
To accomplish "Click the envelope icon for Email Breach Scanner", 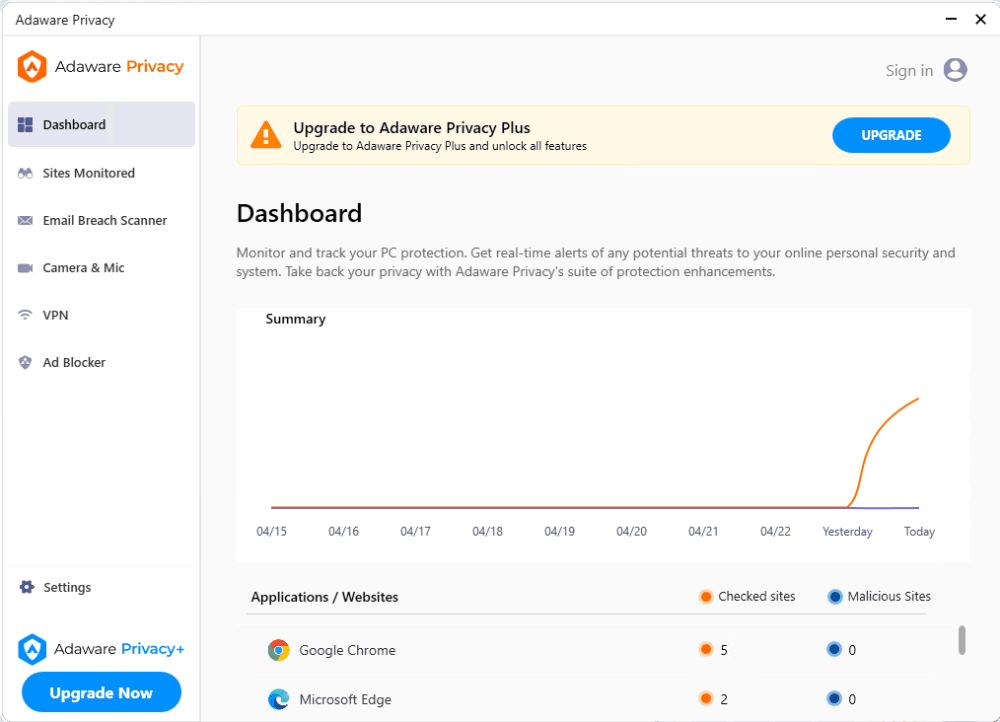I will click(x=26, y=221).
